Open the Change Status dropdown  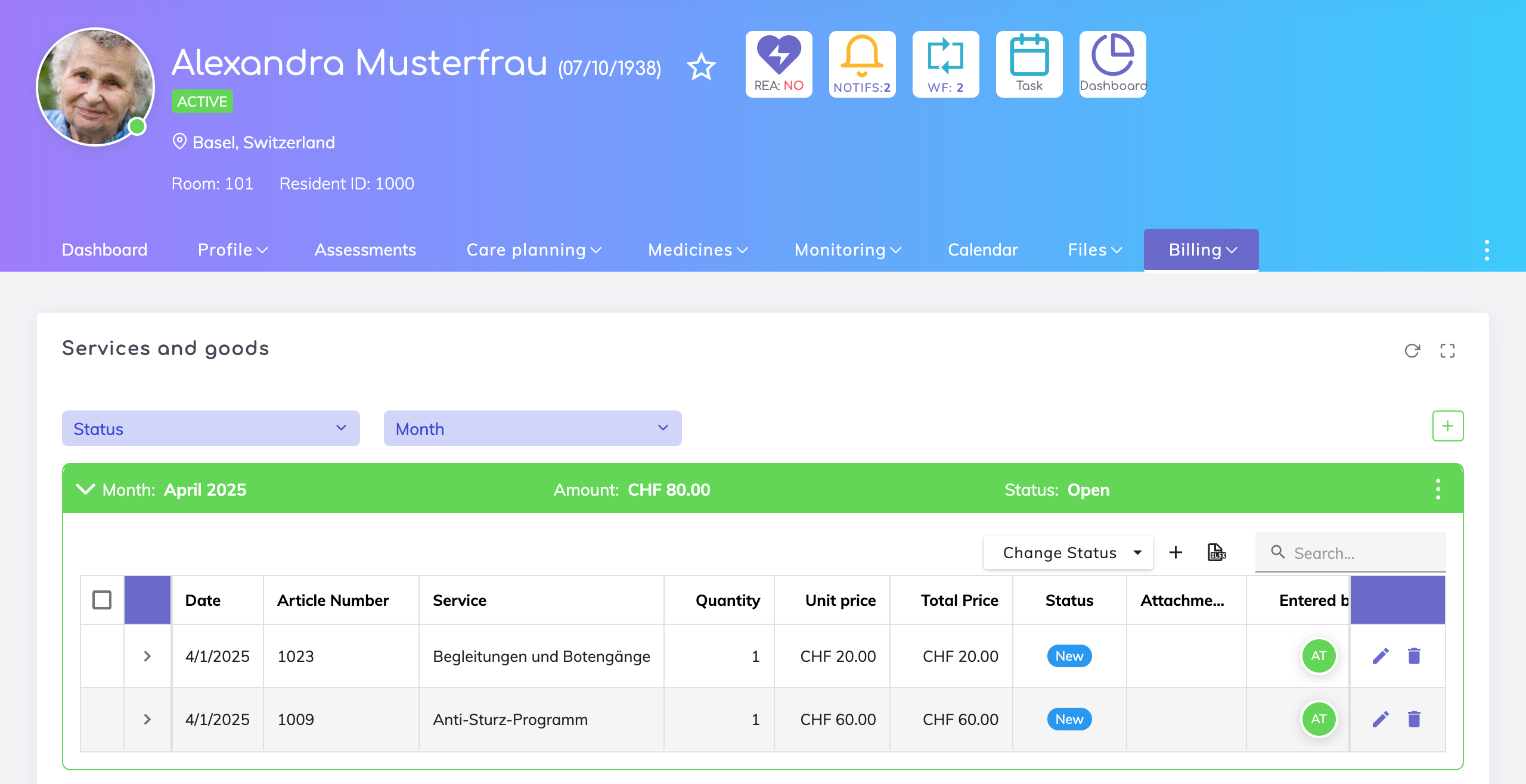(x=1068, y=552)
